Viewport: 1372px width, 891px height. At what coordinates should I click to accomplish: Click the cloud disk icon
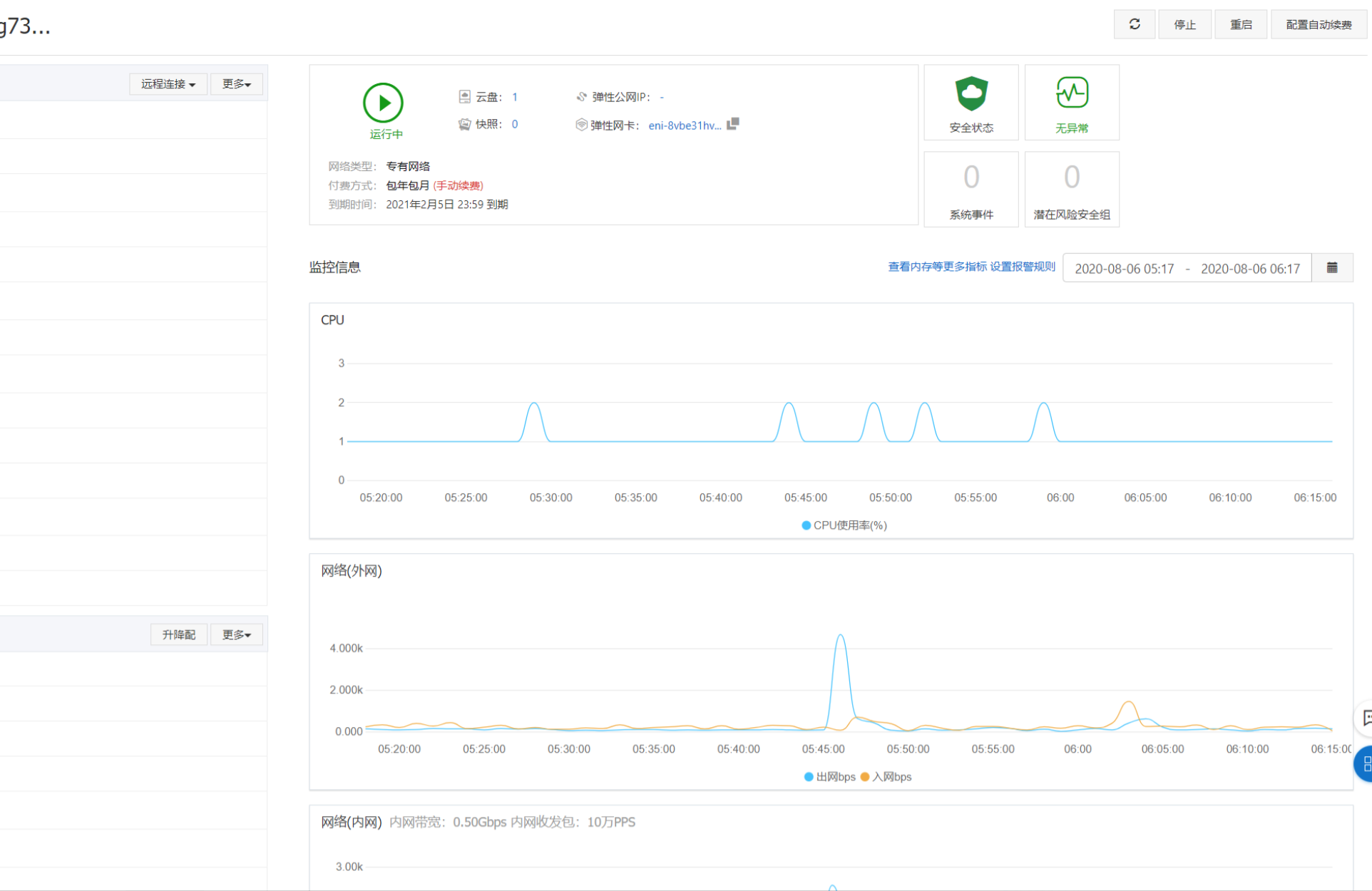click(464, 96)
